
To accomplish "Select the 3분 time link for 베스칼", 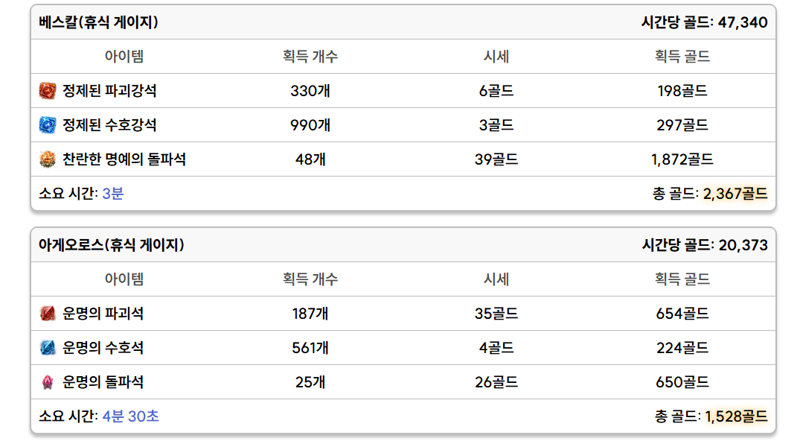I will (113, 193).
